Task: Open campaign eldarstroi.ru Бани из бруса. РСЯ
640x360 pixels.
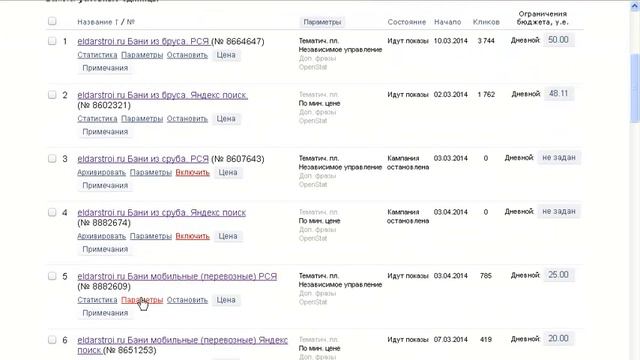Action: tap(143, 42)
